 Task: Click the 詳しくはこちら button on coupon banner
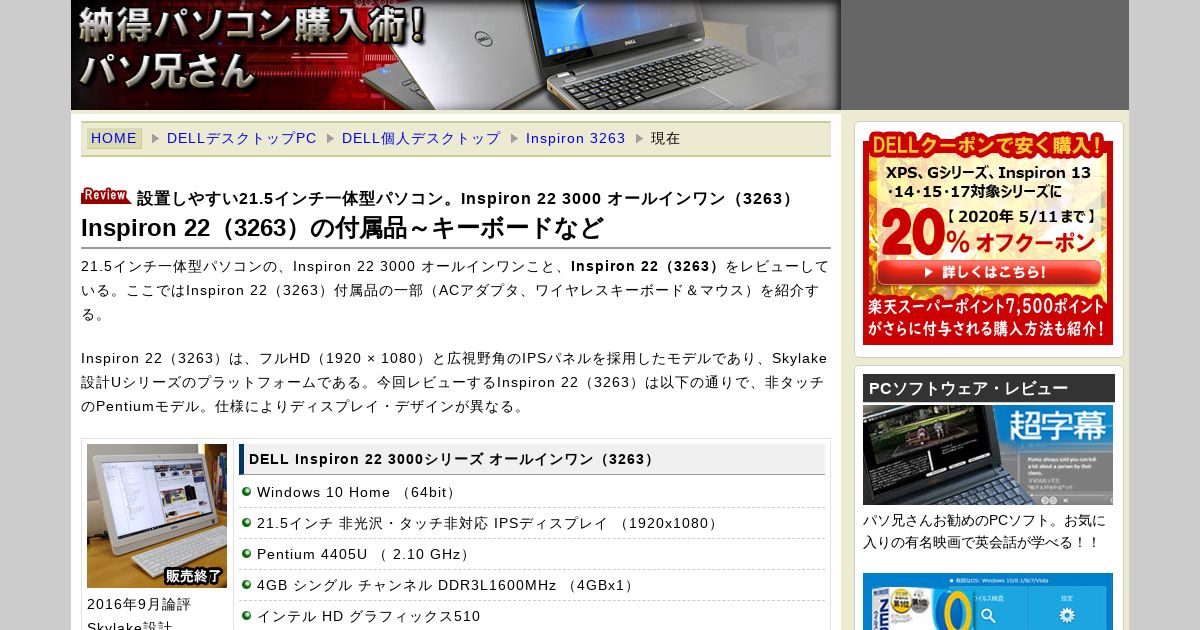988,272
